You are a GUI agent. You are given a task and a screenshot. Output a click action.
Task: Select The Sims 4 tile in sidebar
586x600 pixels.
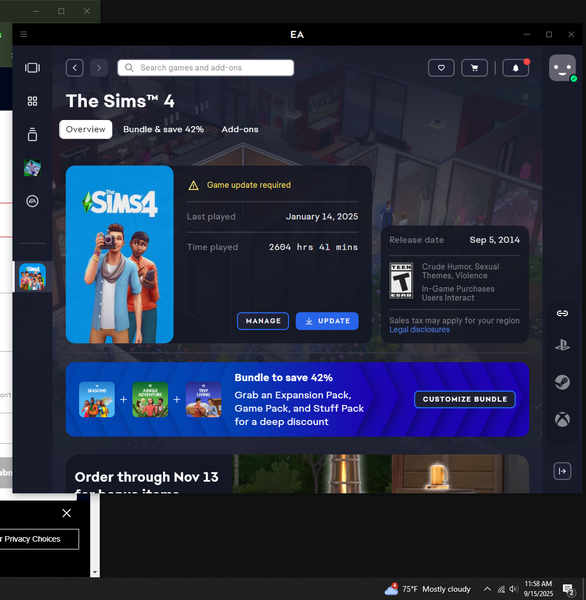click(33, 277)
